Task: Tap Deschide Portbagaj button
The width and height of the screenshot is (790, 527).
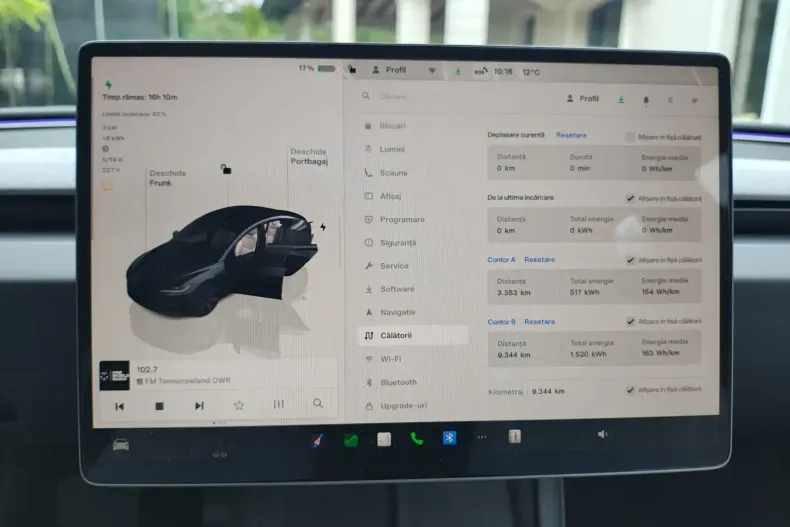Action: click(309, 156)
